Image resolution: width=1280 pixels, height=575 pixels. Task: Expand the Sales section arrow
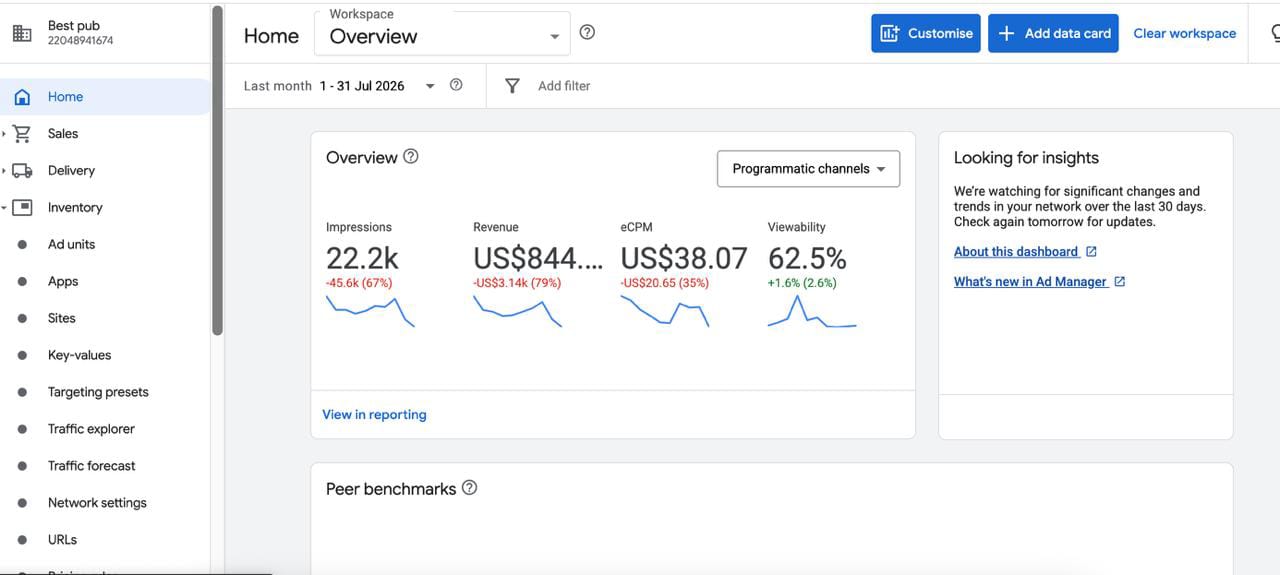pyautogui.click(x=4, y=133)
